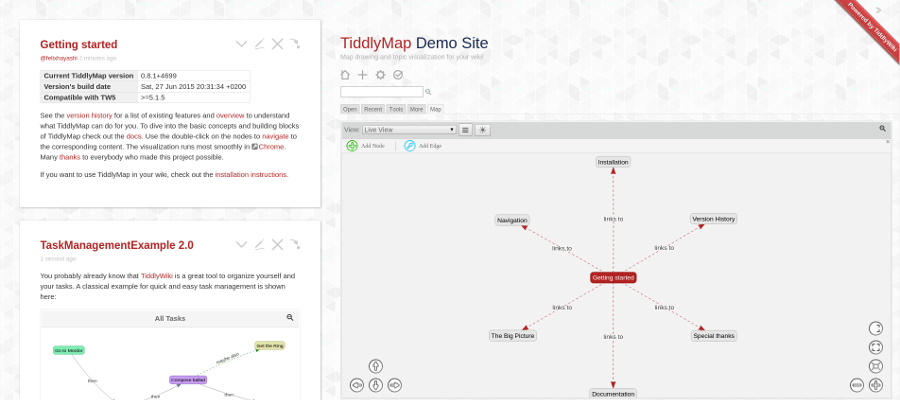
Task: Edit the TaskManagementExample 2.0 tiddler
Action: [259, 245]
